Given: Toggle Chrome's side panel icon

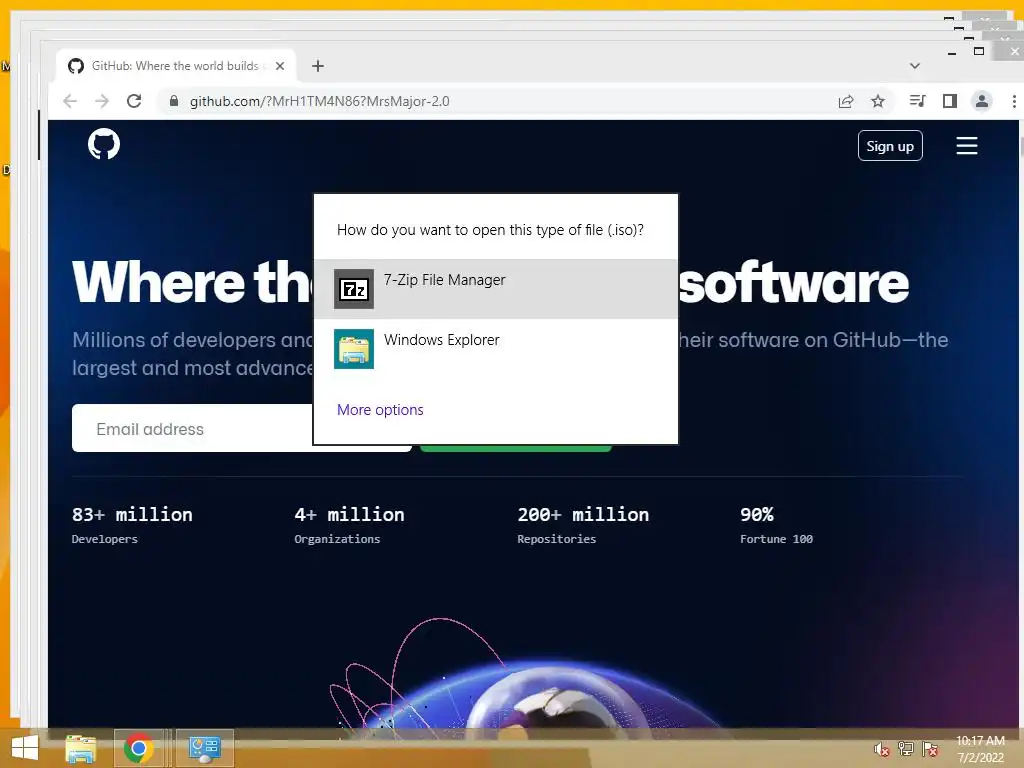Looking at the screenshot, I should [950, 101].
